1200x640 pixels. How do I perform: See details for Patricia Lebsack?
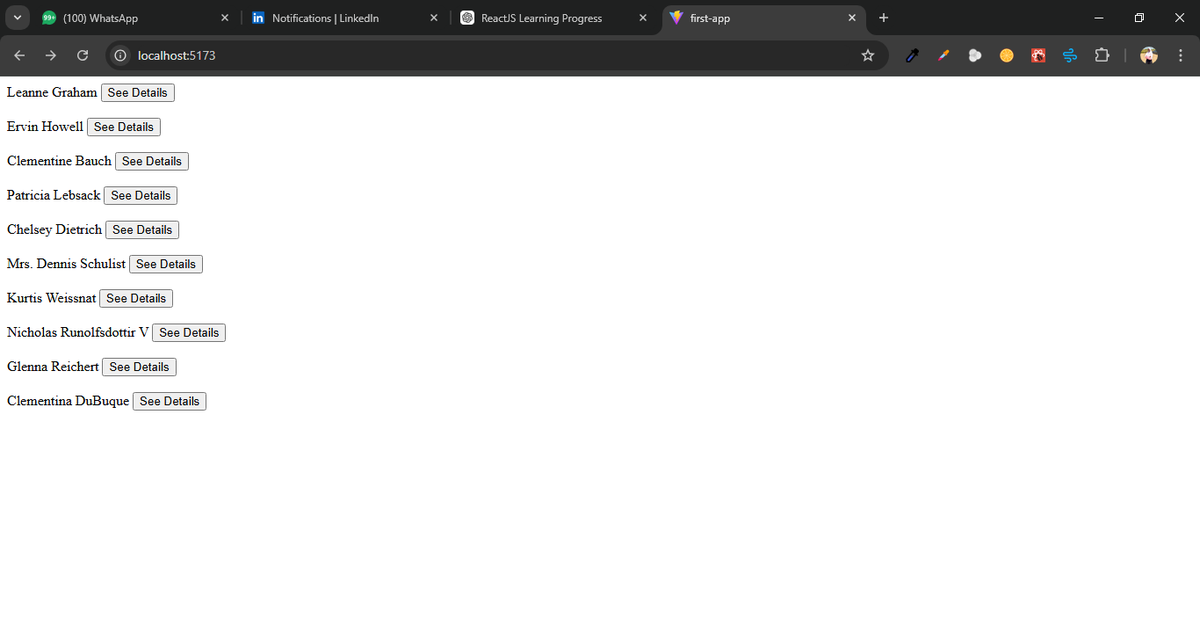coord(141,196)
